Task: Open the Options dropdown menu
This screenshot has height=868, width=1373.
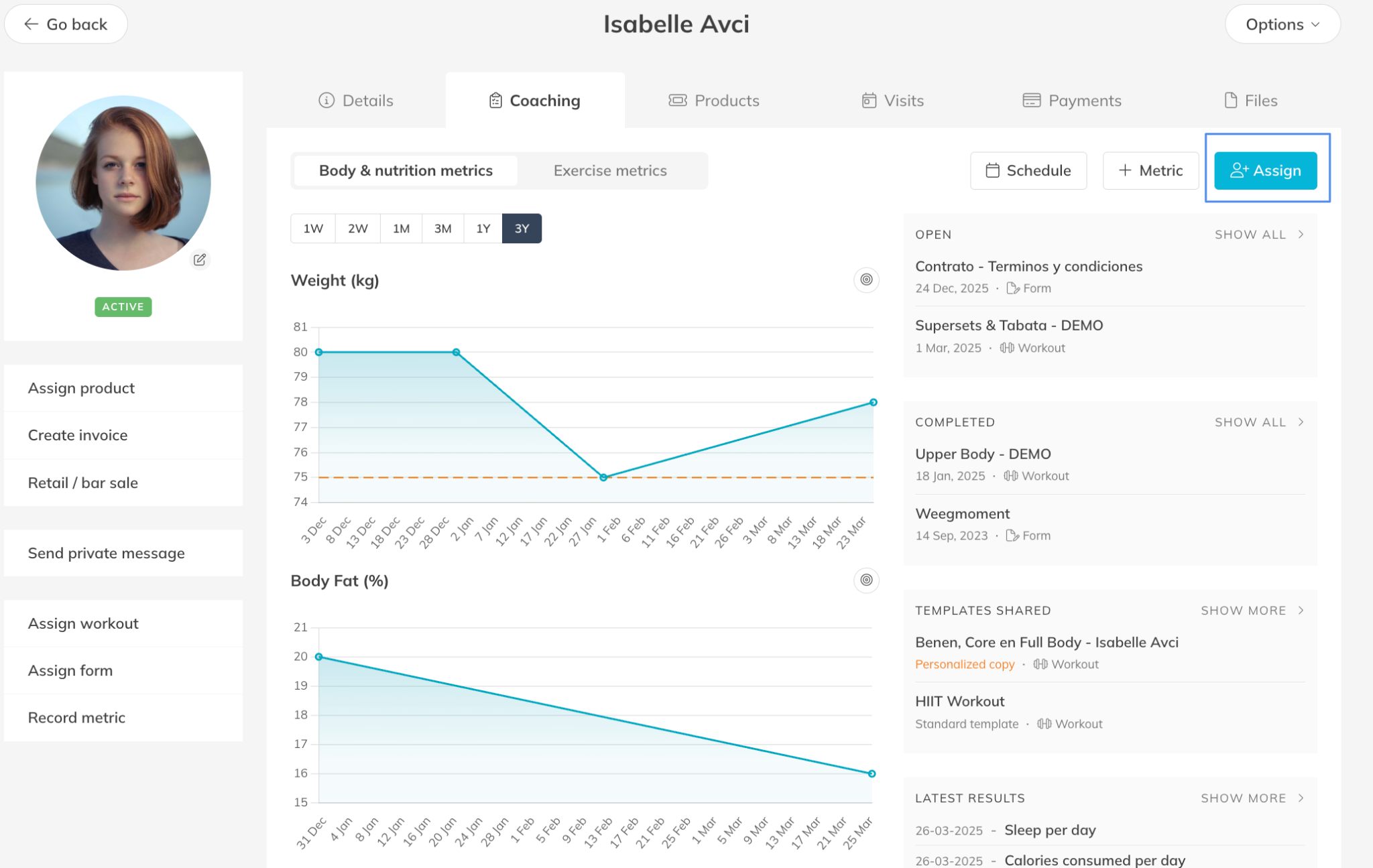Action: (x=1282, y=24)
